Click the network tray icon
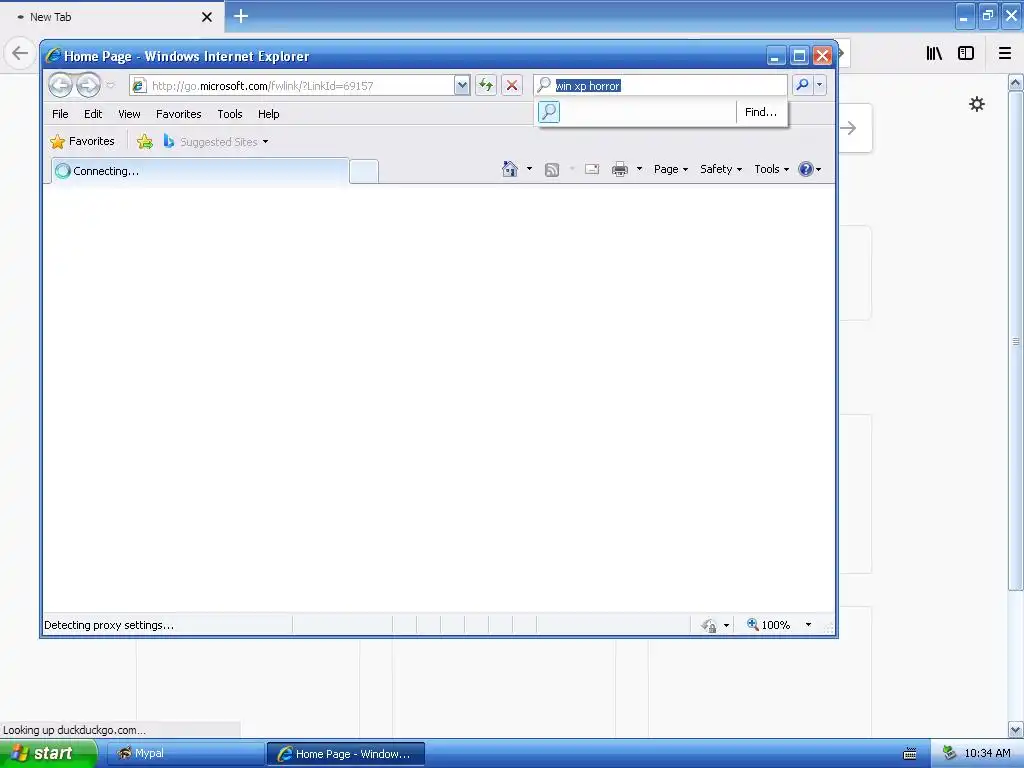Screen dimensions: 1024x768 click(x=949, y=753)
